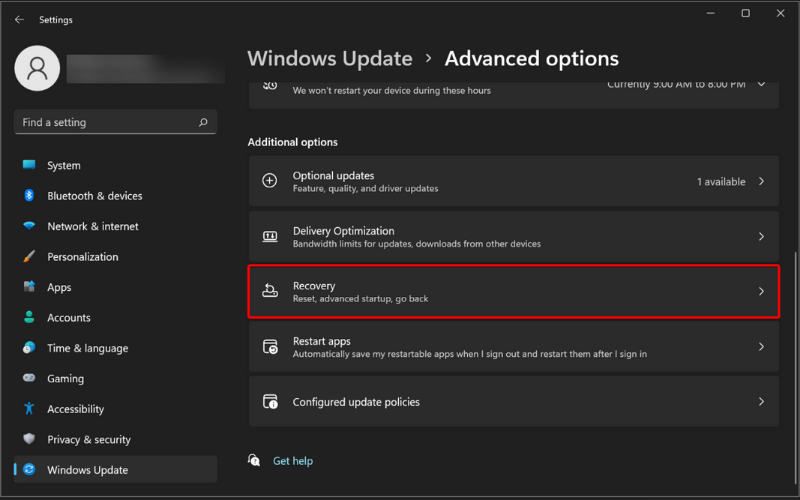Click the Recovery icon
The height and width of the screenshot is (500, 800).
(x=270, y=291)
